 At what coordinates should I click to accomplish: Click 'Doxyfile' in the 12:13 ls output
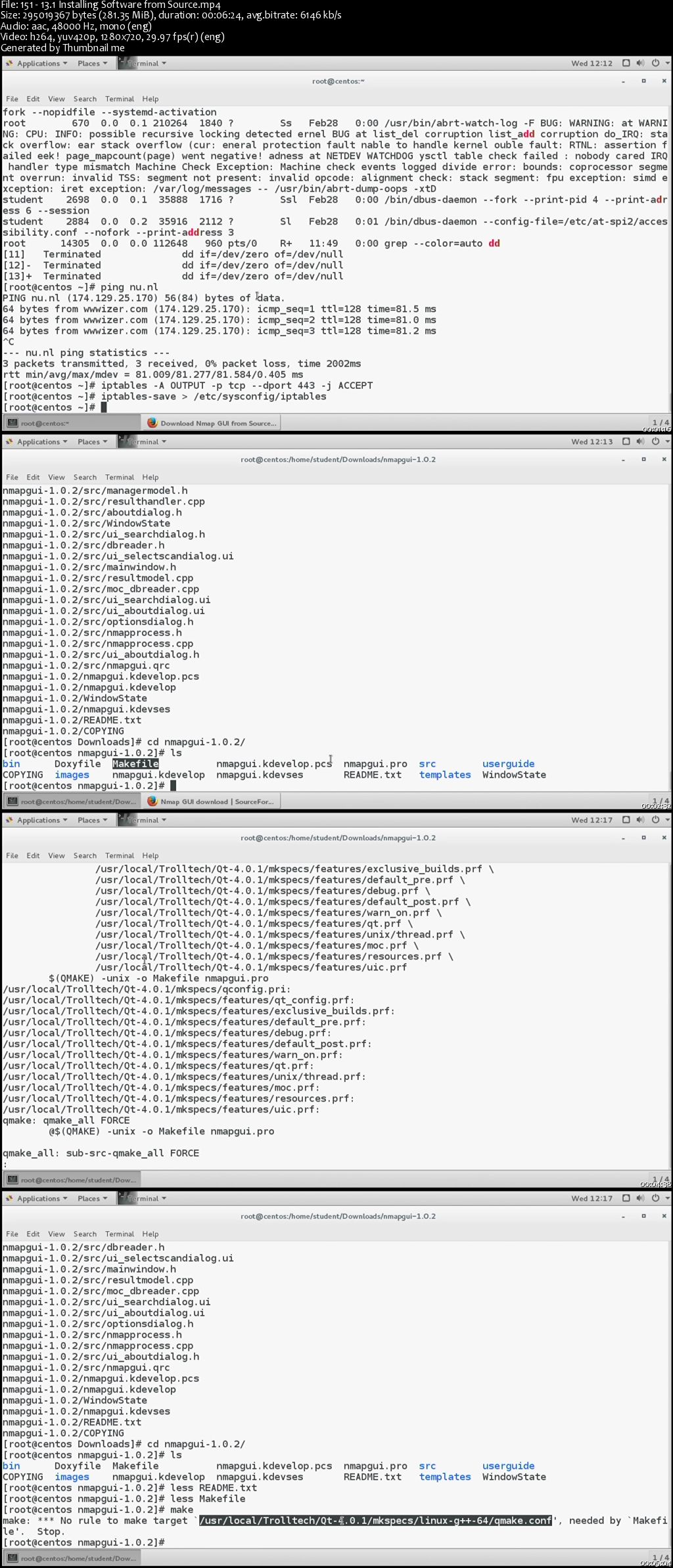(x=78, y=764)
